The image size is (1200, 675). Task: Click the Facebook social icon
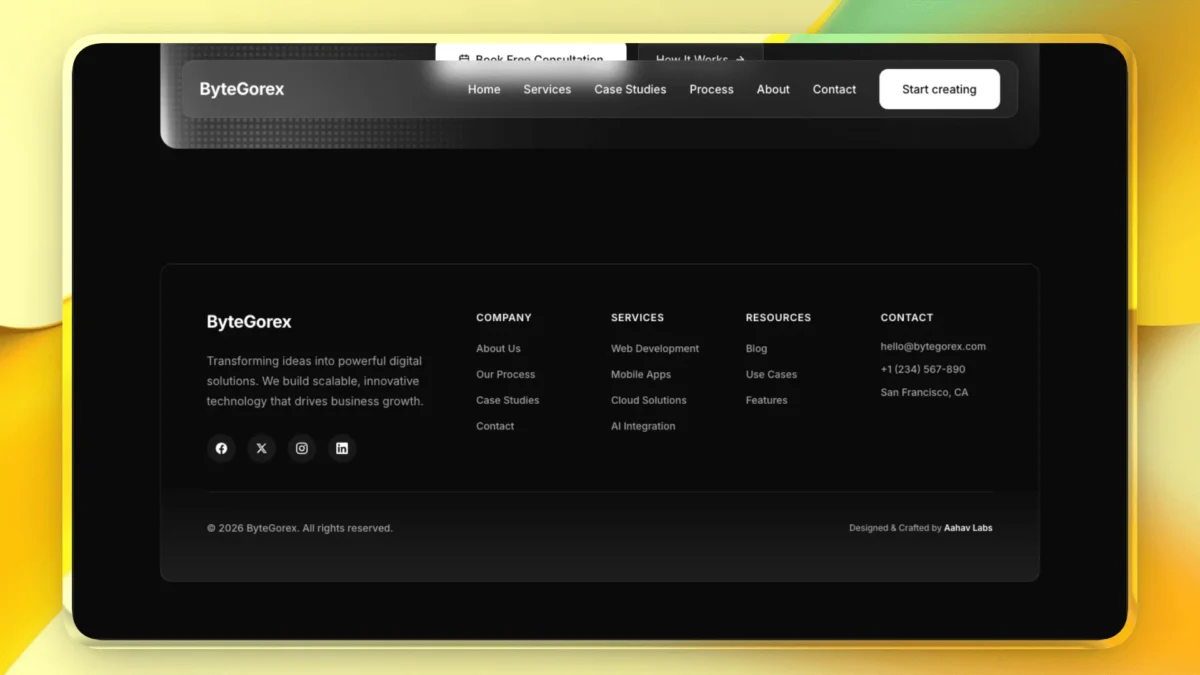click(221, 448)
